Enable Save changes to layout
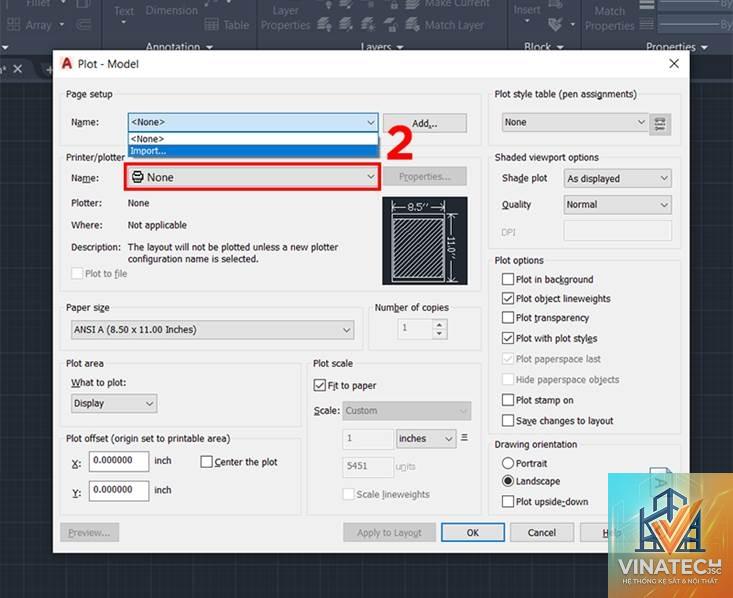This screenshot has width=733, height=598. click(508, 420)
